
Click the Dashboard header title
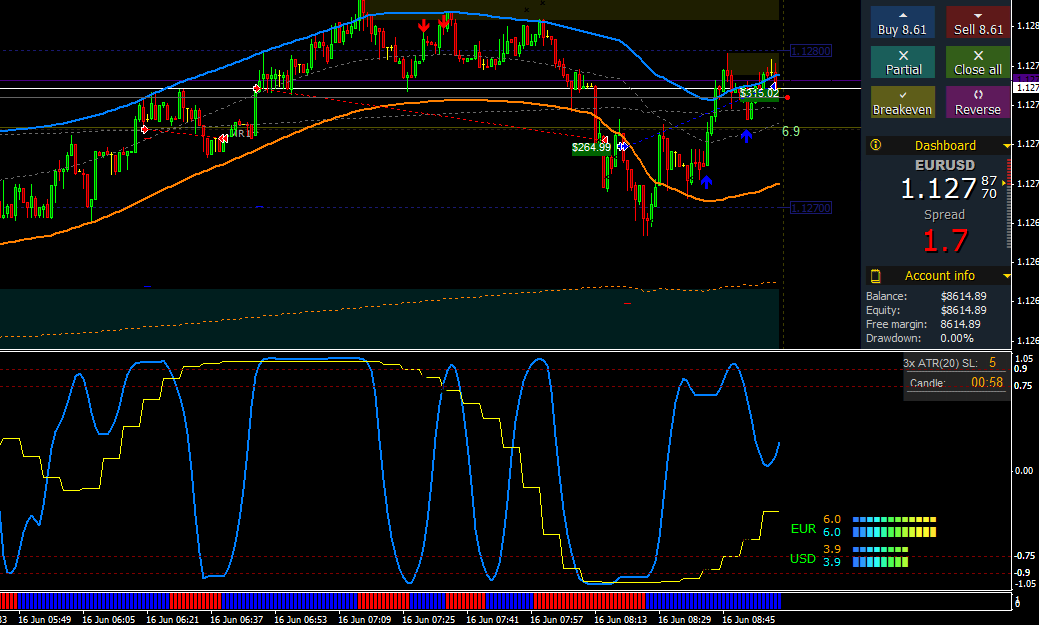tap(945, 146)
